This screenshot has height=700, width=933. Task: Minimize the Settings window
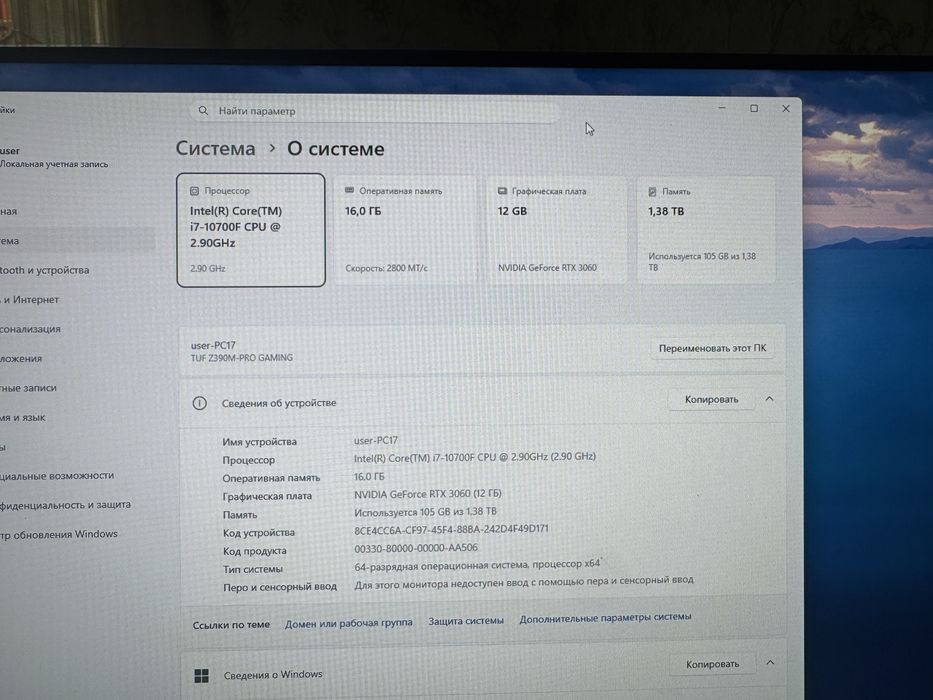click(722, 108)
